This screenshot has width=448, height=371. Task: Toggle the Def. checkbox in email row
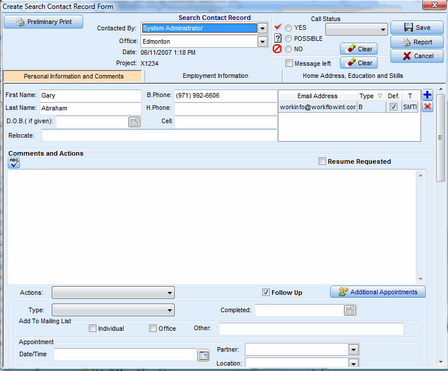(x=394, y=107)
